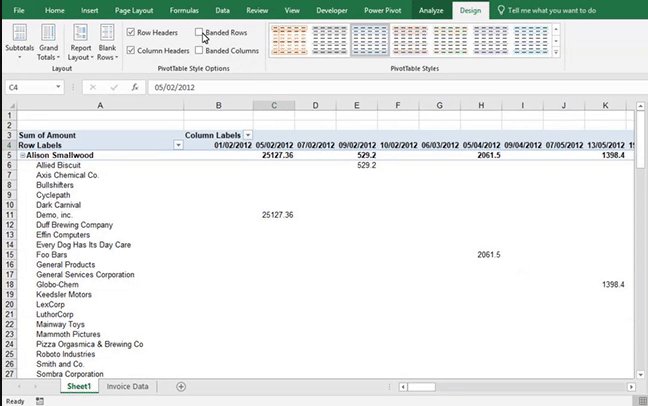This screenshot has width=648, height=406.
Task: Uncheck the Row Headers checkbox
Action: (x=132, y=33)
